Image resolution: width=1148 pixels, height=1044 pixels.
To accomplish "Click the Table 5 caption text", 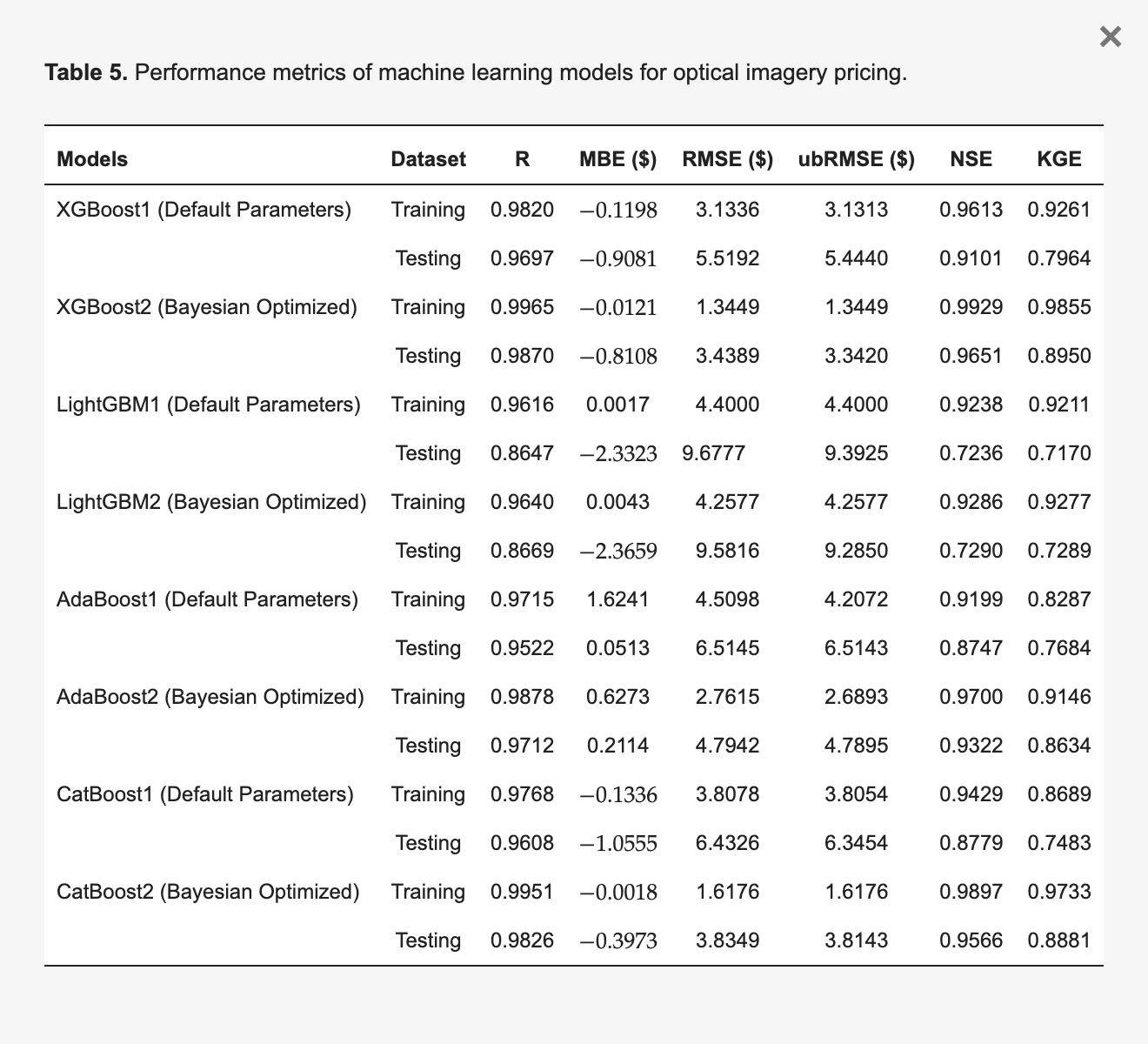I will (x=476, y=72).
